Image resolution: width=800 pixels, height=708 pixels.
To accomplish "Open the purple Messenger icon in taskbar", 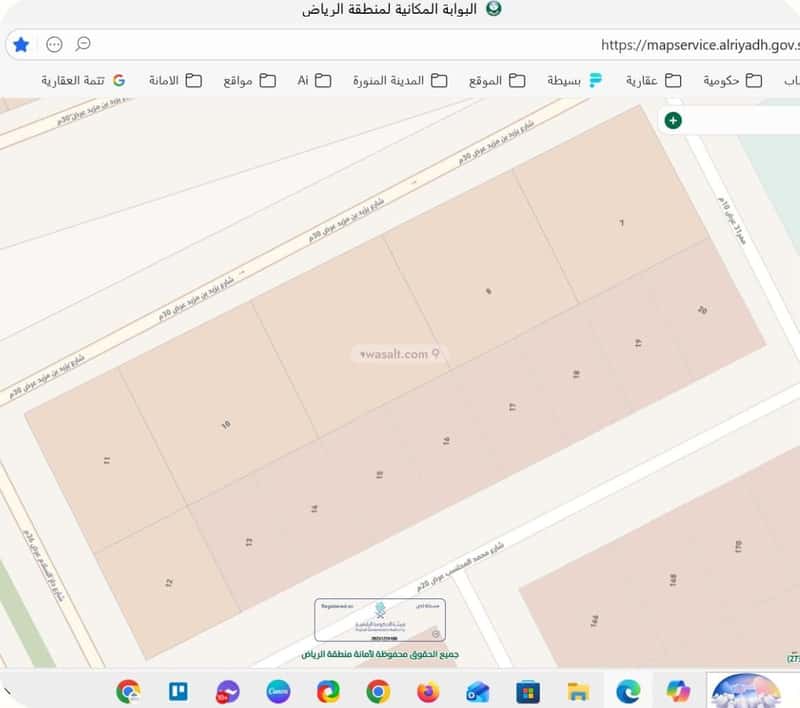I will (228, 692).
